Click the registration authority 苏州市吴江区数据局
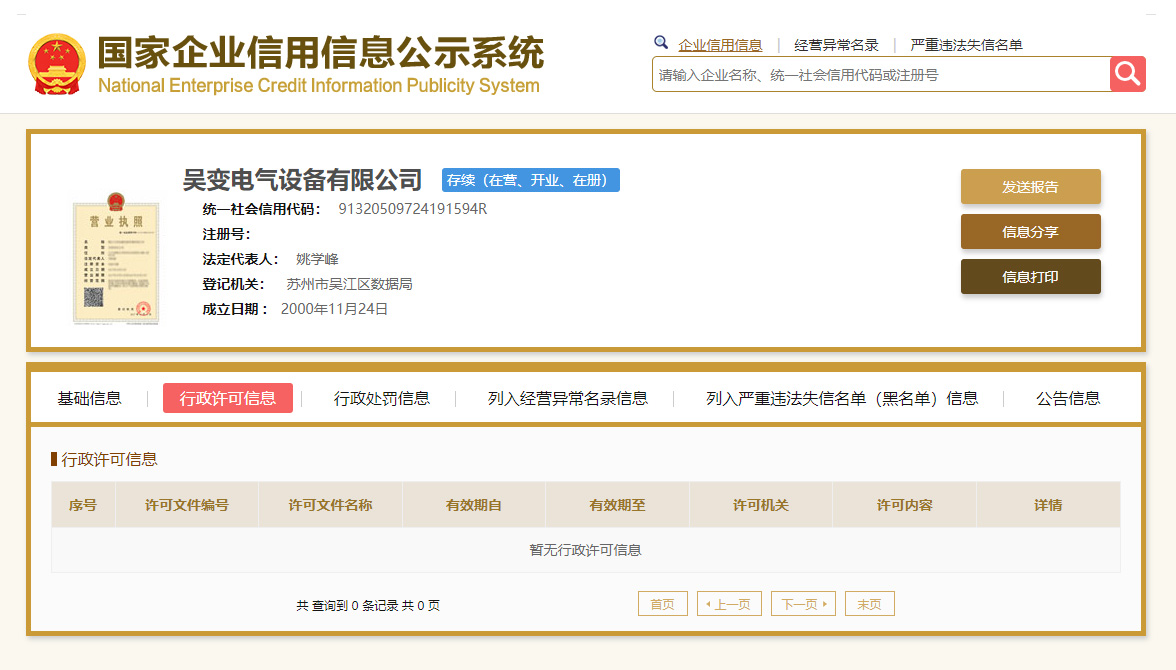The width and height of the screenshot is (1176, 670). coord(350,284)
